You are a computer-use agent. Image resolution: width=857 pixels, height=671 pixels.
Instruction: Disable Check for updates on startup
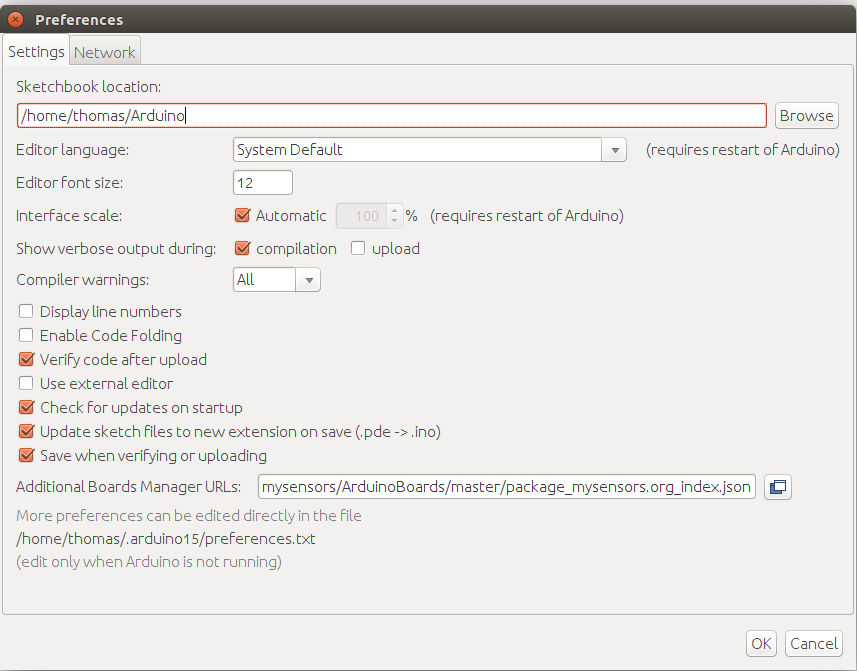click(25, 407)
